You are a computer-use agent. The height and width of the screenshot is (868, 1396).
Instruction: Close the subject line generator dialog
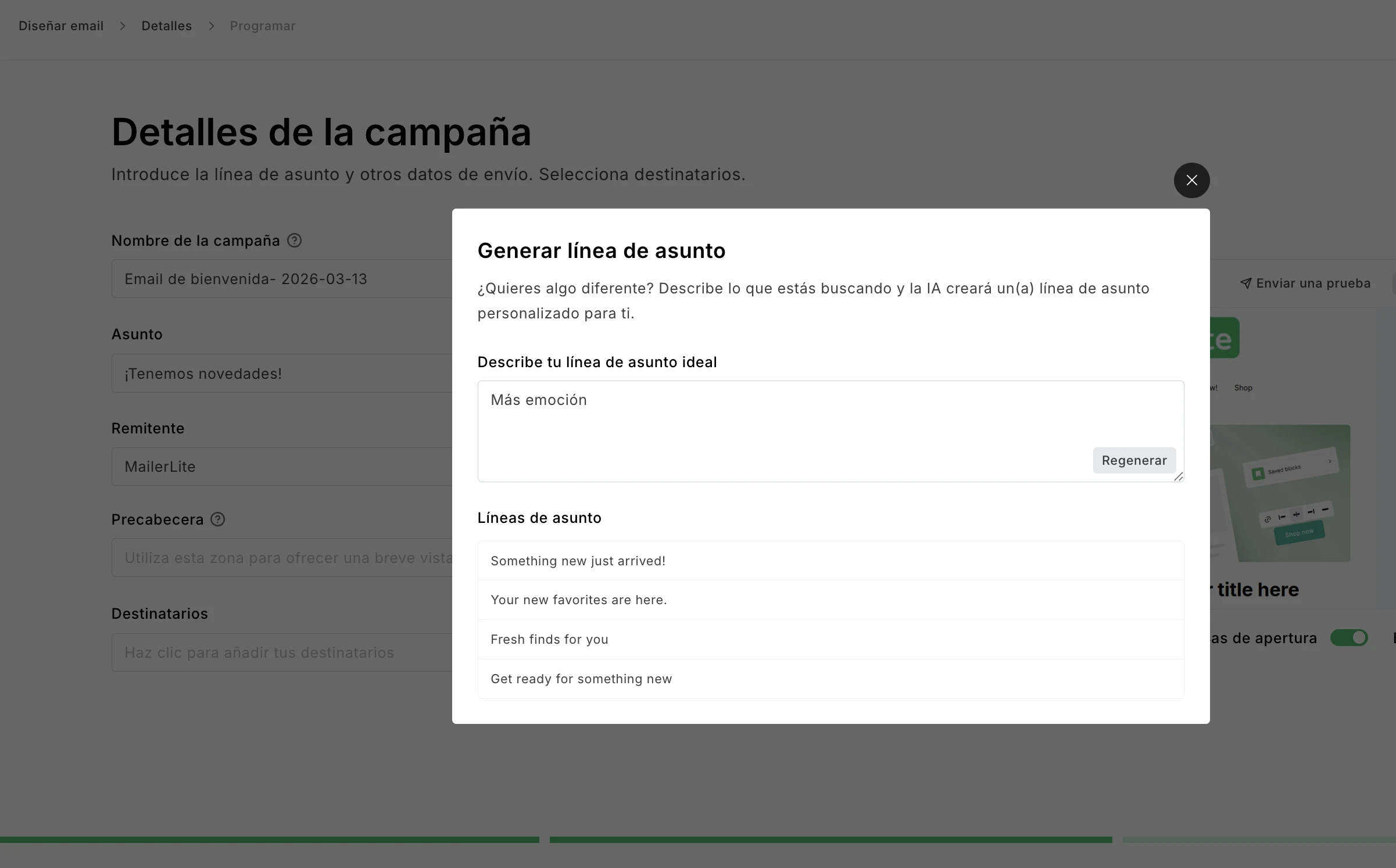point(1191,180)
